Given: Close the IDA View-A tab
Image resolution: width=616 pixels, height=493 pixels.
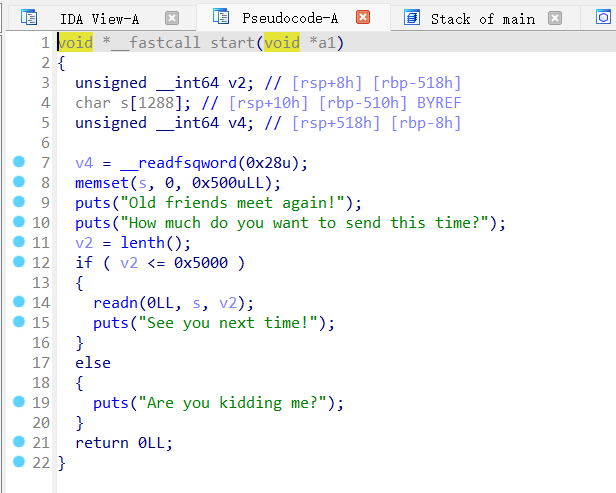Looking at the screenshot, I should click(172, 18).
